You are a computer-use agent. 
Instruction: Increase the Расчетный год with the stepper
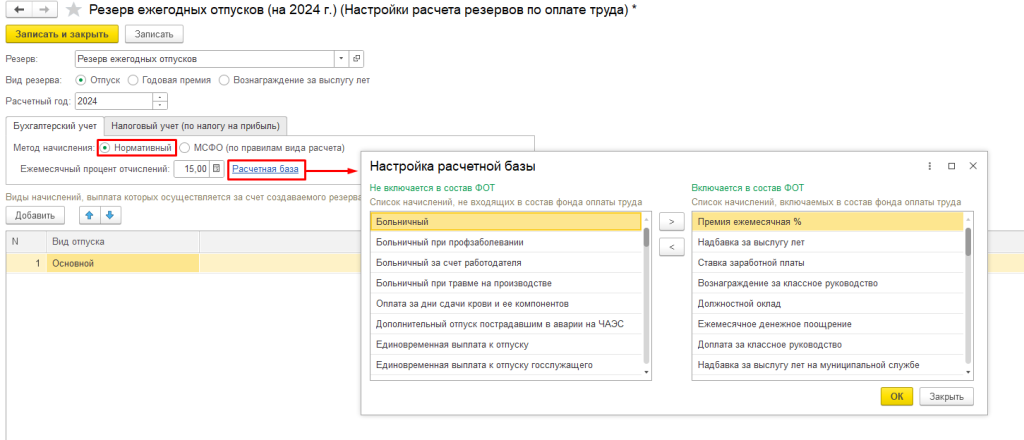coord(161,97)
